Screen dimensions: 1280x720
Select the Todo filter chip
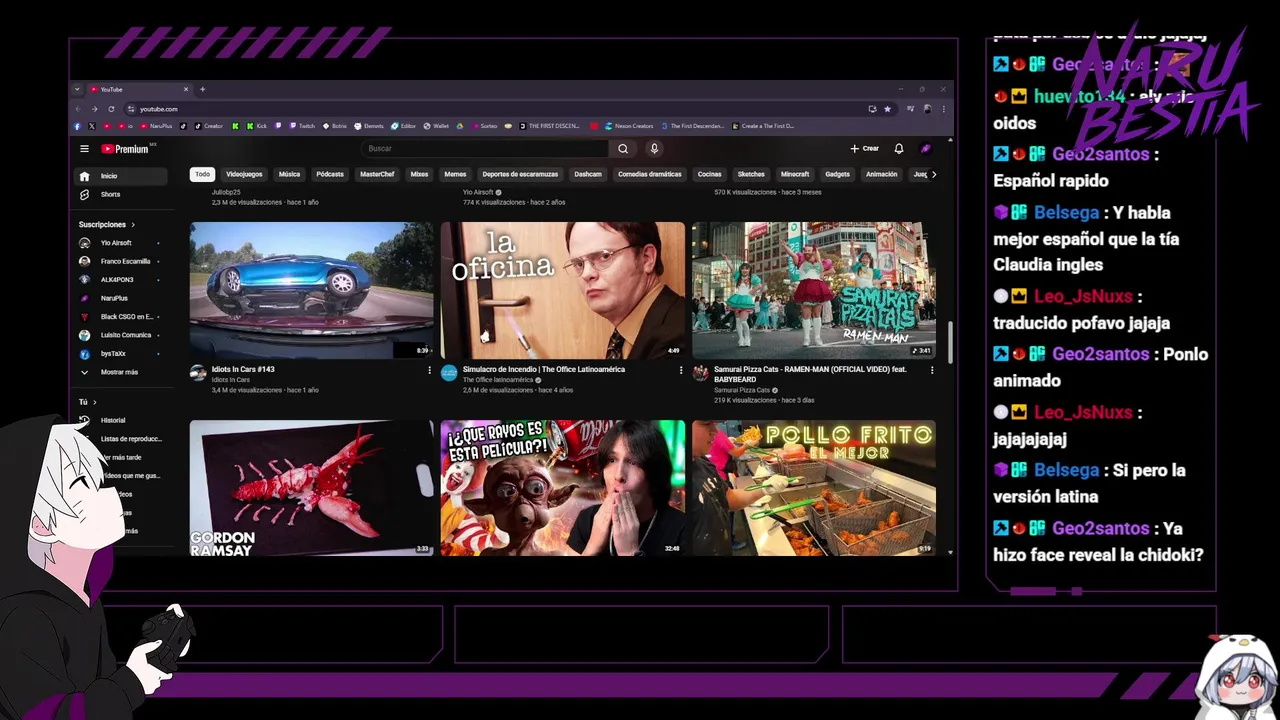point(203,174)
